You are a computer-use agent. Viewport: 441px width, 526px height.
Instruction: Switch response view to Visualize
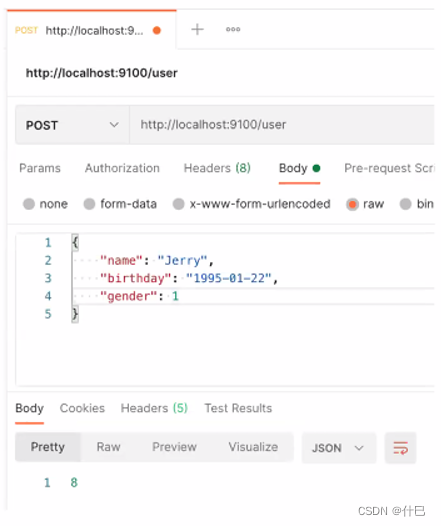coord(253,447)
